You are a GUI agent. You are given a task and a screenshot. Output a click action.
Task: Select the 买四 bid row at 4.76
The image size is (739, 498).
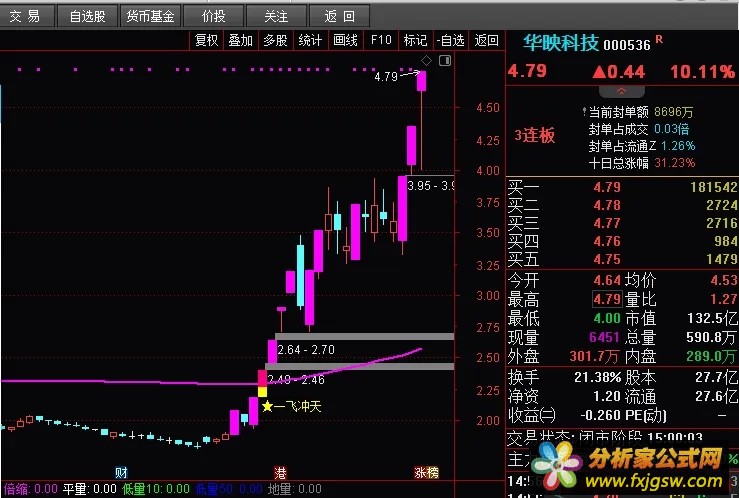tap(623, 241)
